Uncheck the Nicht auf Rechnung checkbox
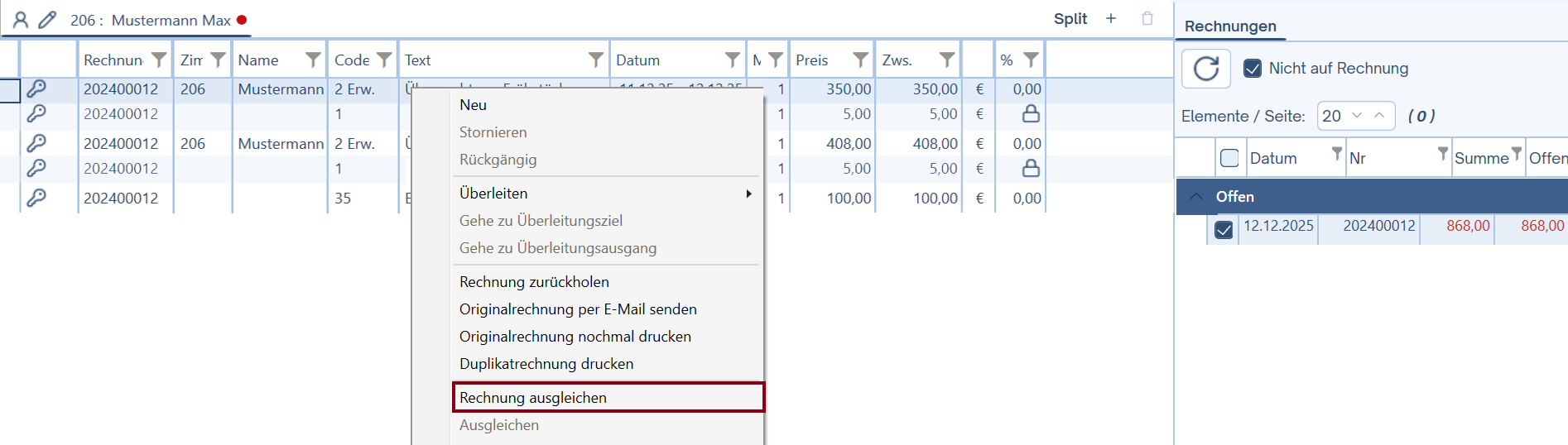This screenshot has width=1568, height=445. 1253,69
